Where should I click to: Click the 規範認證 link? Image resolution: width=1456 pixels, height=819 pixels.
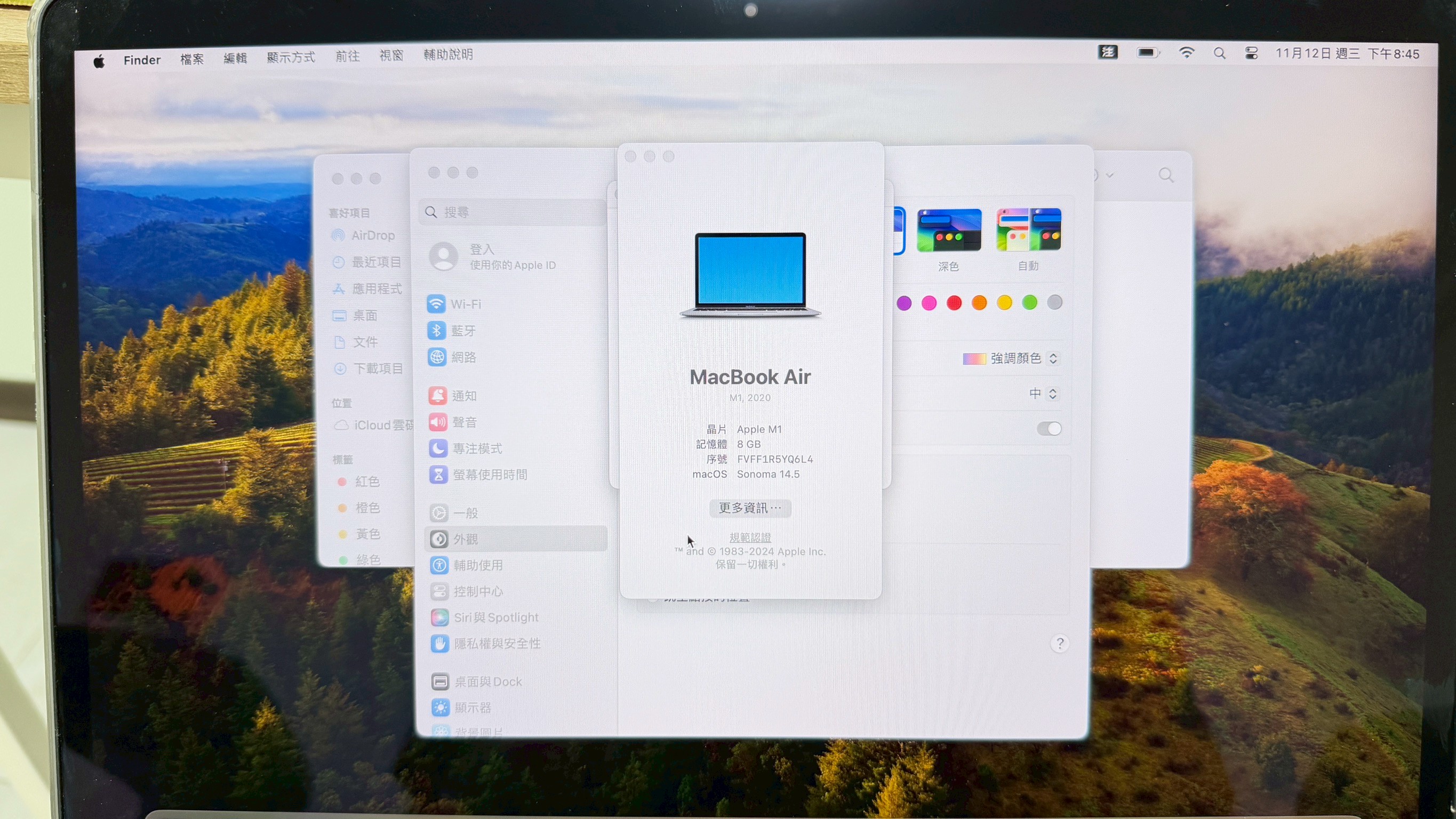(749, 537)
